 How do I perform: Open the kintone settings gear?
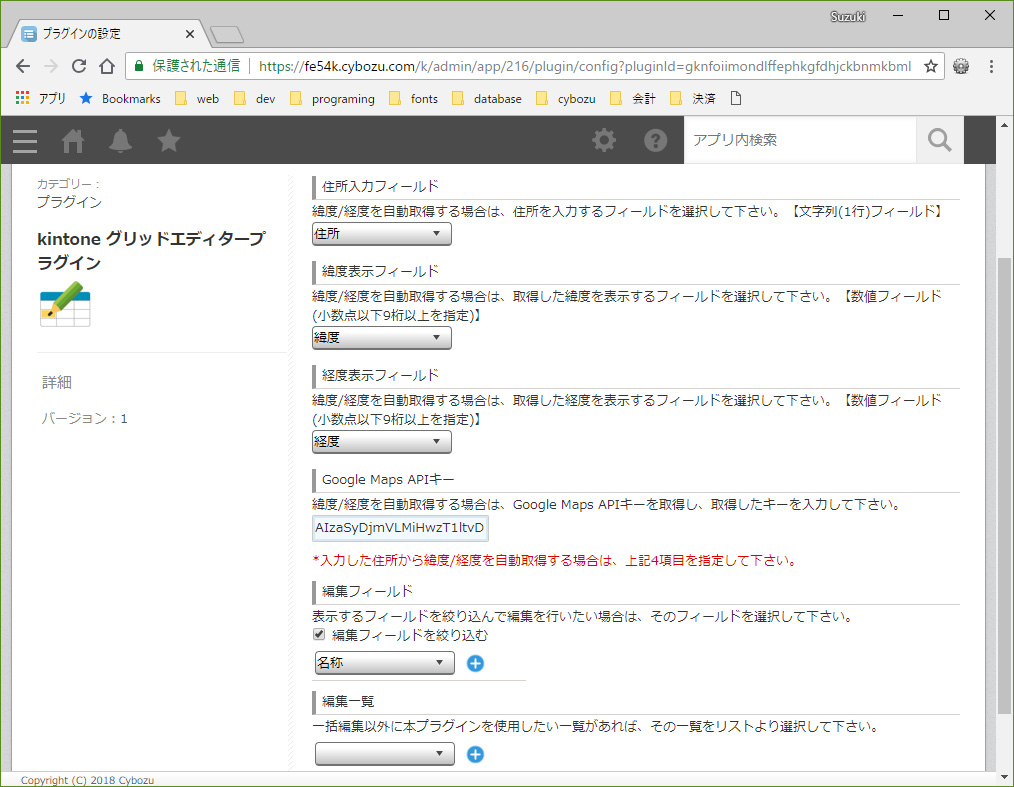point(604,141)
